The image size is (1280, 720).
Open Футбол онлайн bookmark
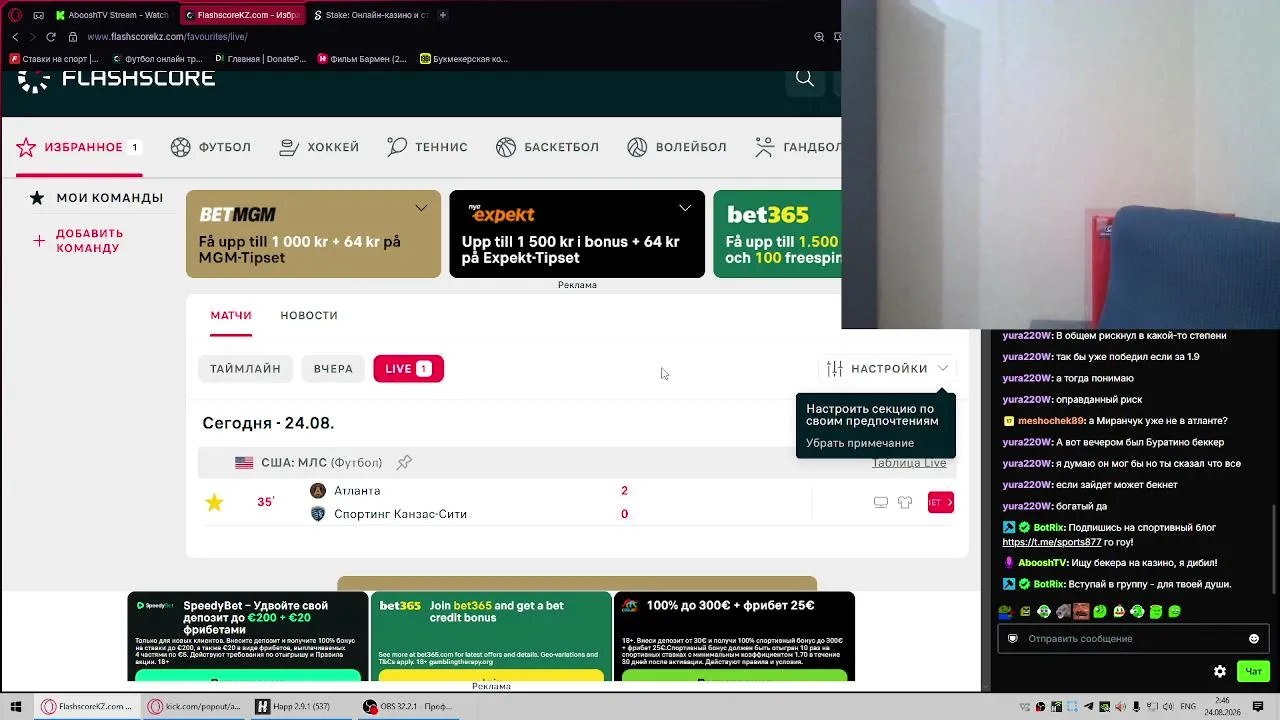pos(157,59)
